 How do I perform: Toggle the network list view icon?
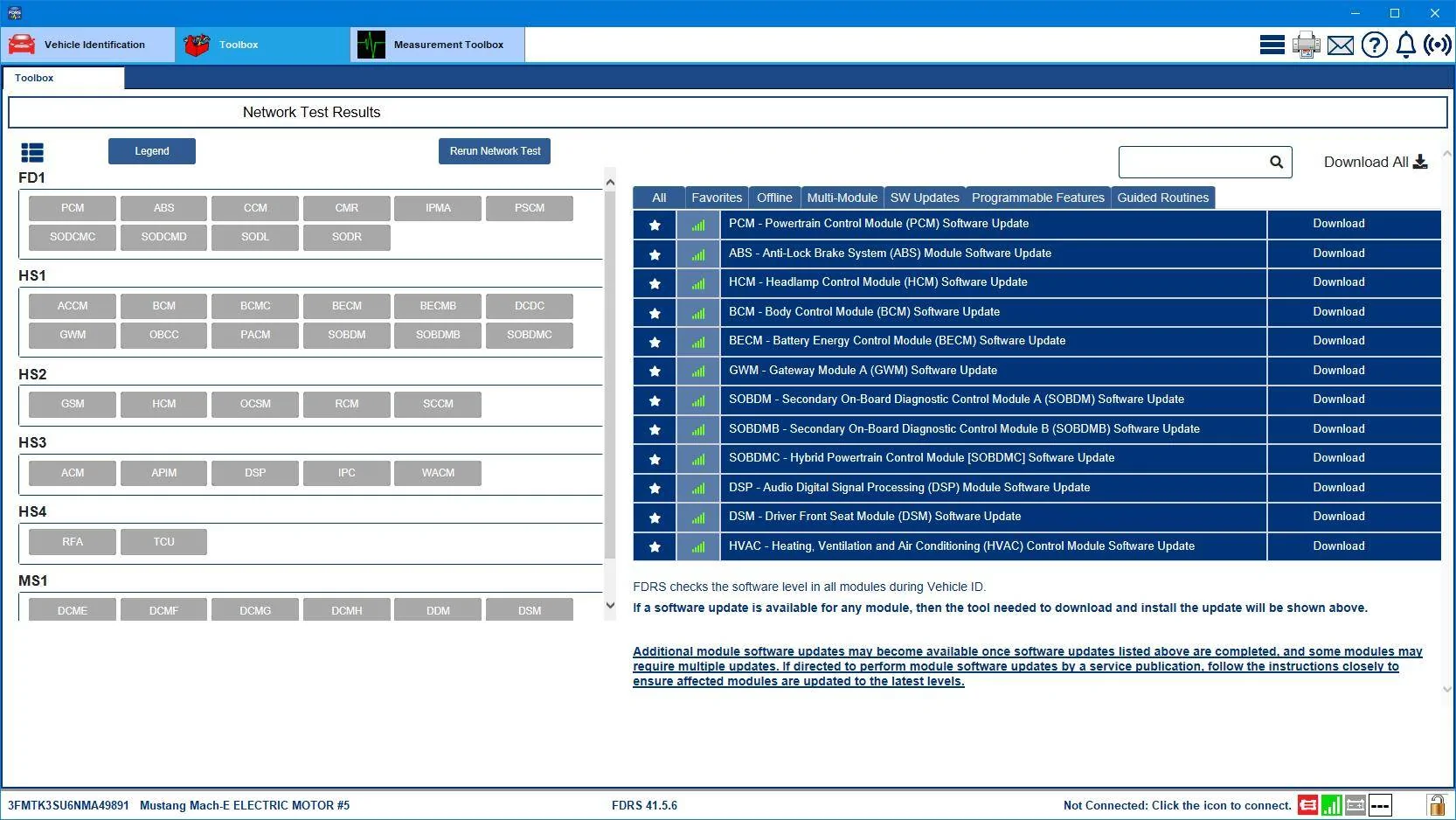click(32, 153)
